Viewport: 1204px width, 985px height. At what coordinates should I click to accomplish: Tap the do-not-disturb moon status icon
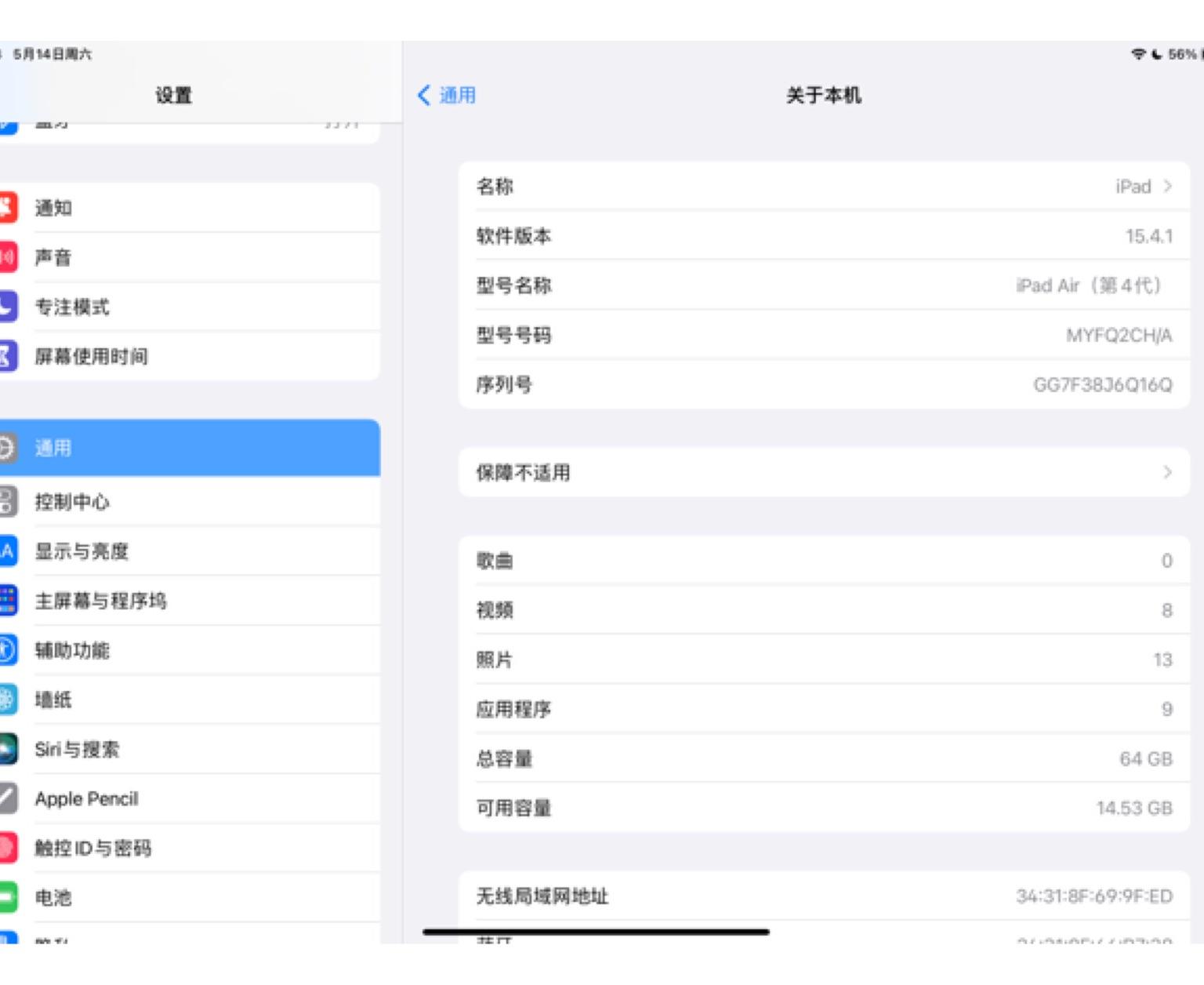(1157, 54)
